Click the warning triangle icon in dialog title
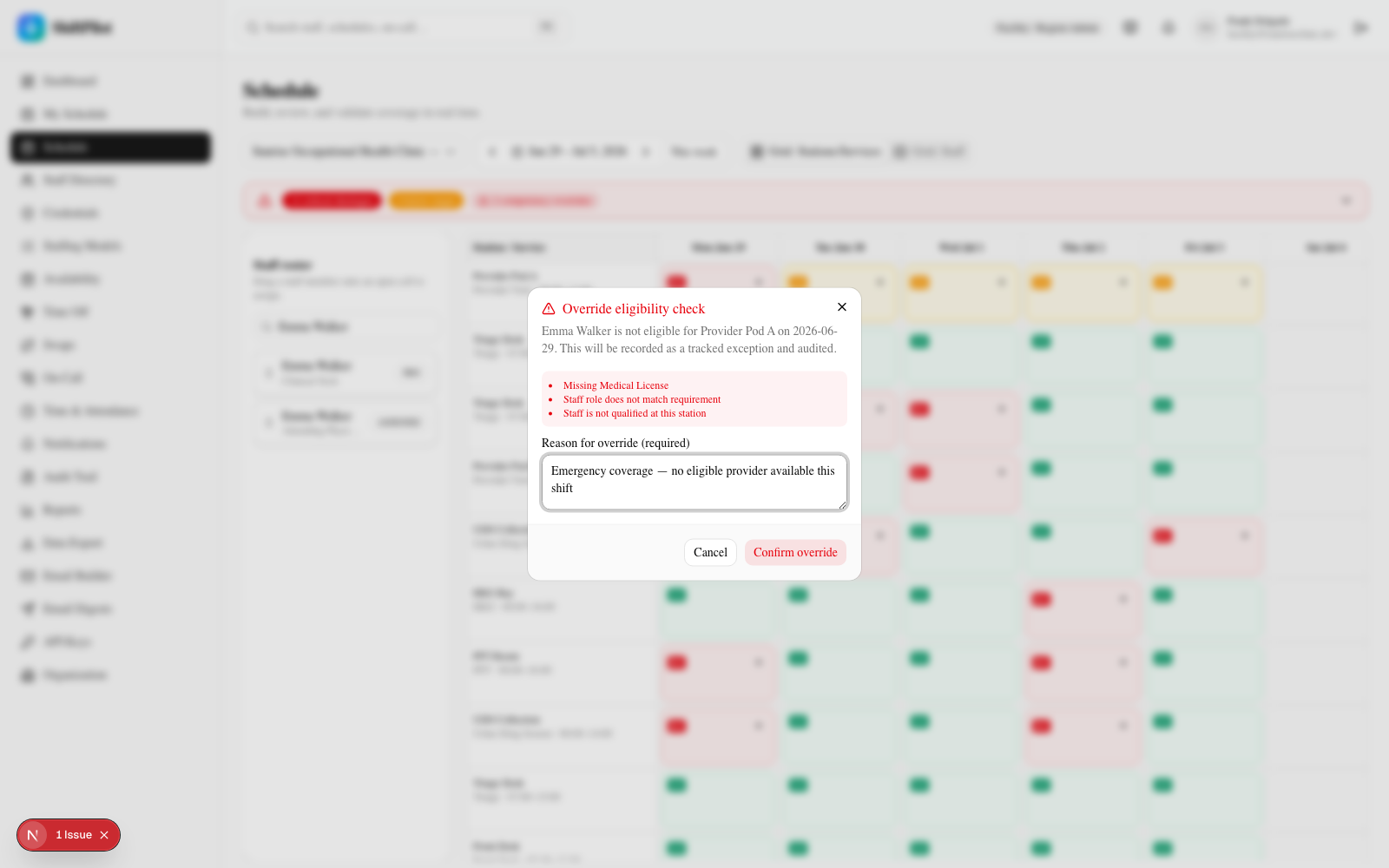 549,309
